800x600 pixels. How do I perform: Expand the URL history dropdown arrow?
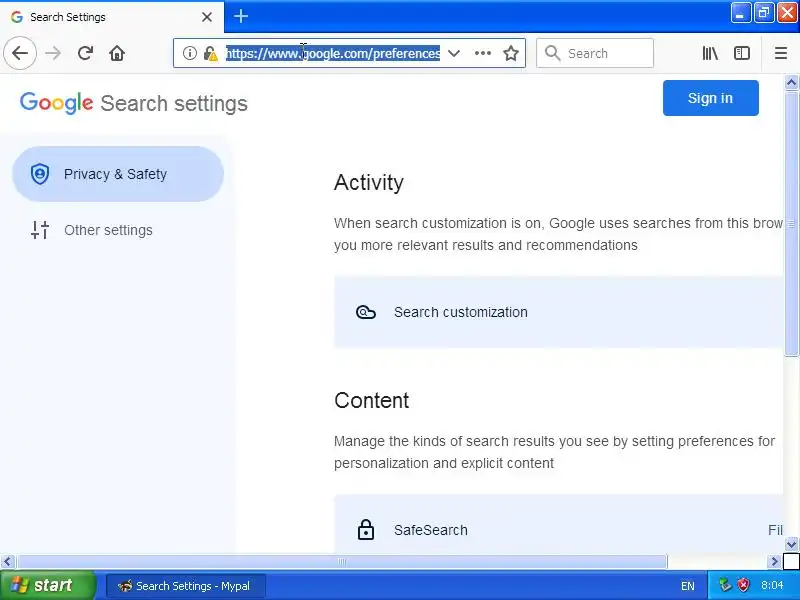454,53
